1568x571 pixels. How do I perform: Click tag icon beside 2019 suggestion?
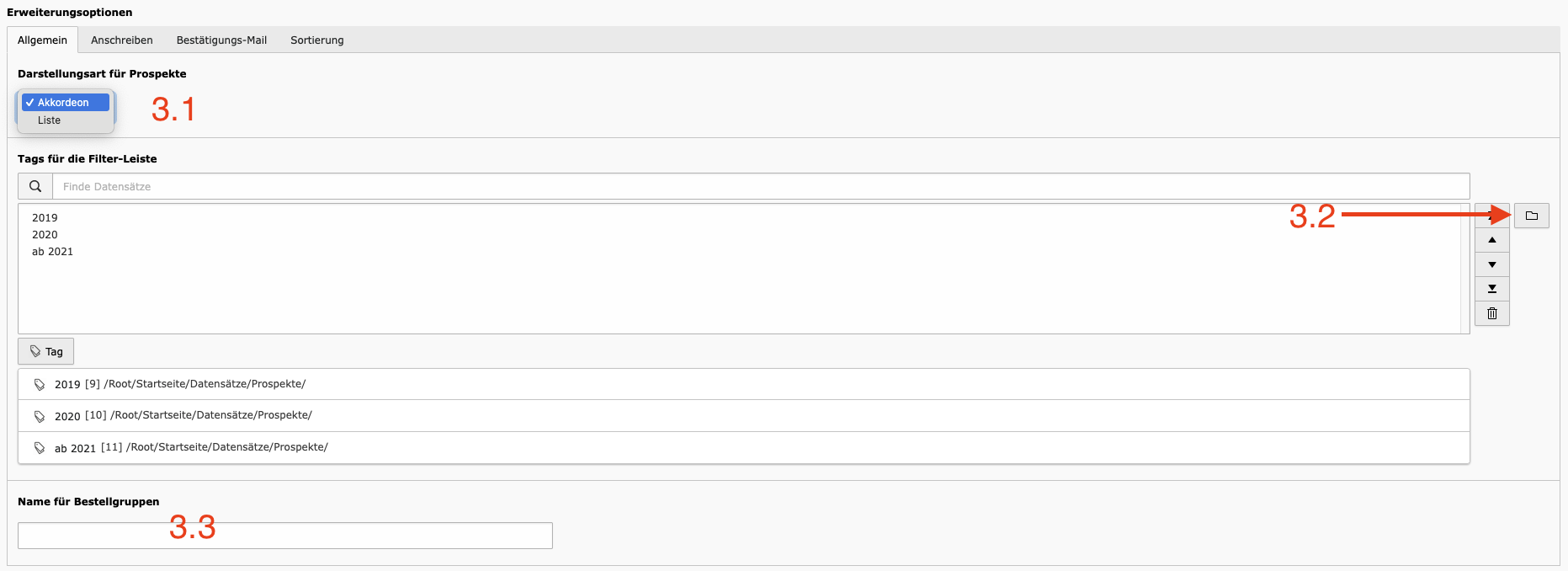click(40, 384)
